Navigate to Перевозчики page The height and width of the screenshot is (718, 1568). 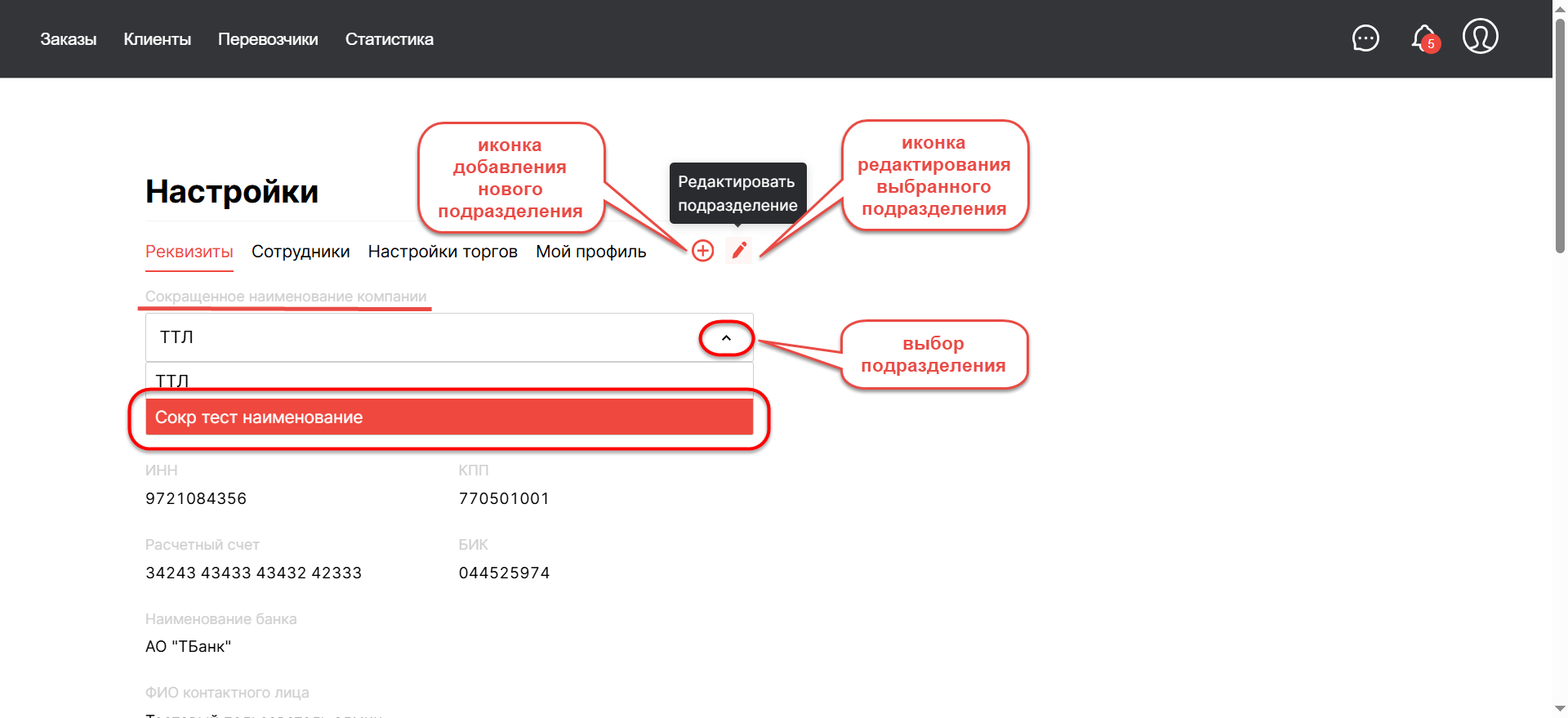[x=268, y=39]
